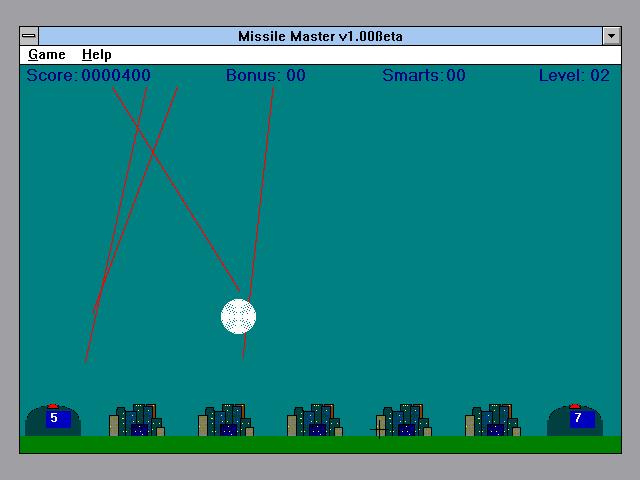The height and width of the screenshot is (480, 640).
Task: Open the Game menu
Action: [x=47, y=55]
